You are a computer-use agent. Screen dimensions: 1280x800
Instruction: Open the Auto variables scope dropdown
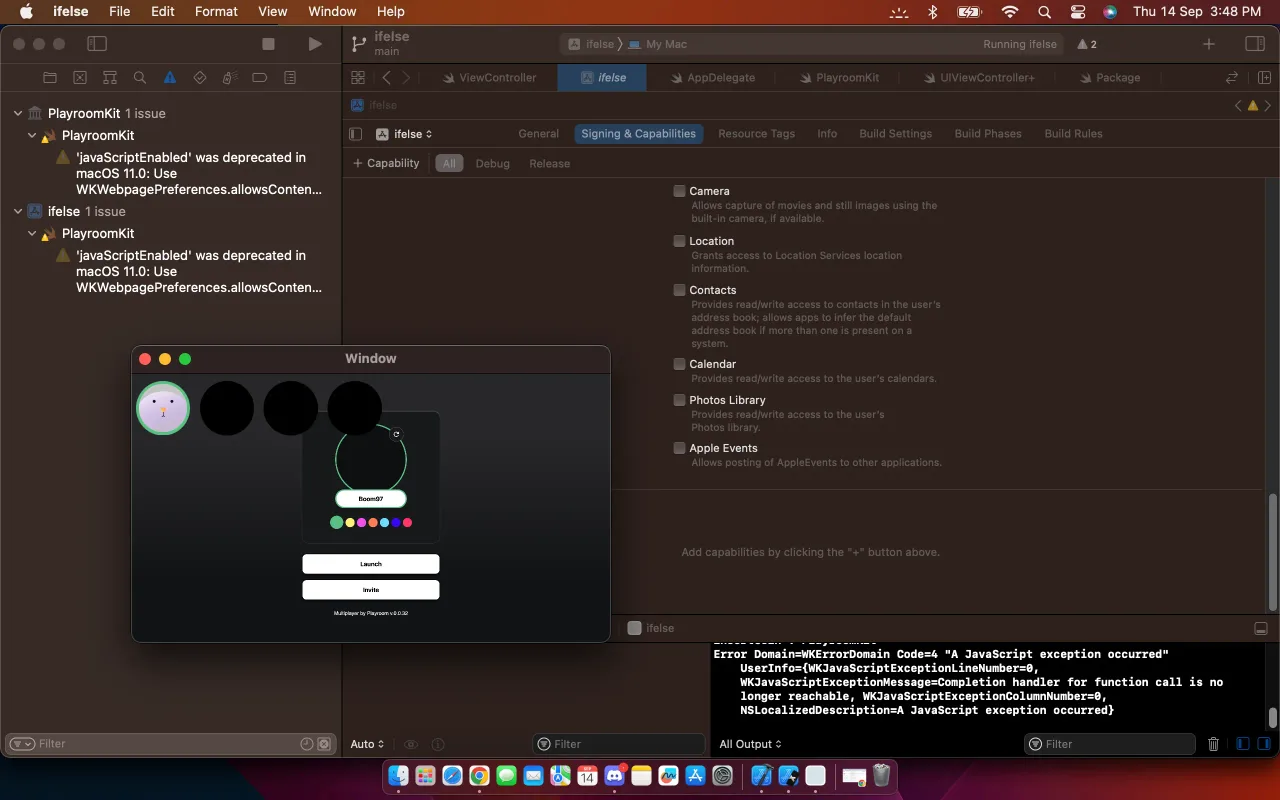coord(367,744)
